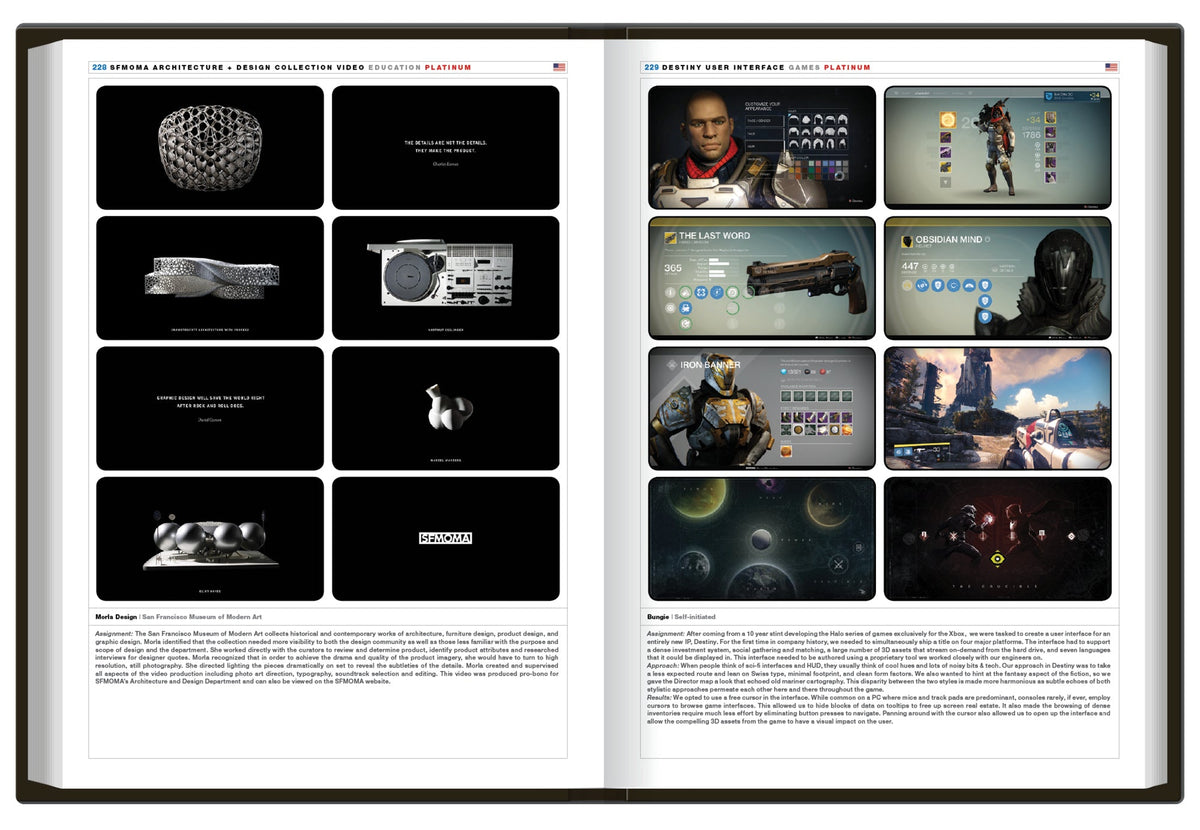Viewport: 1200px width, 830px height.
Task: Open the first-person gameplay landscape screenshot
Action: point(998,408)
